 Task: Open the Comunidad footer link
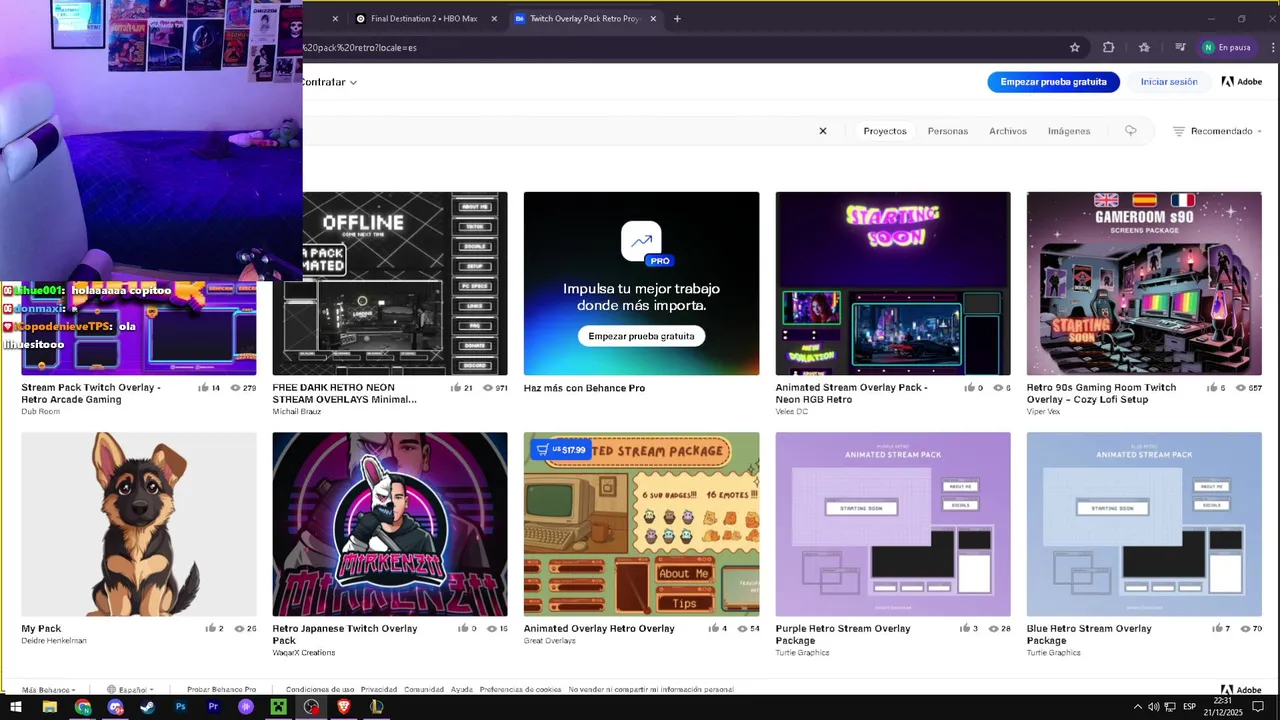(x=424, y=690)
